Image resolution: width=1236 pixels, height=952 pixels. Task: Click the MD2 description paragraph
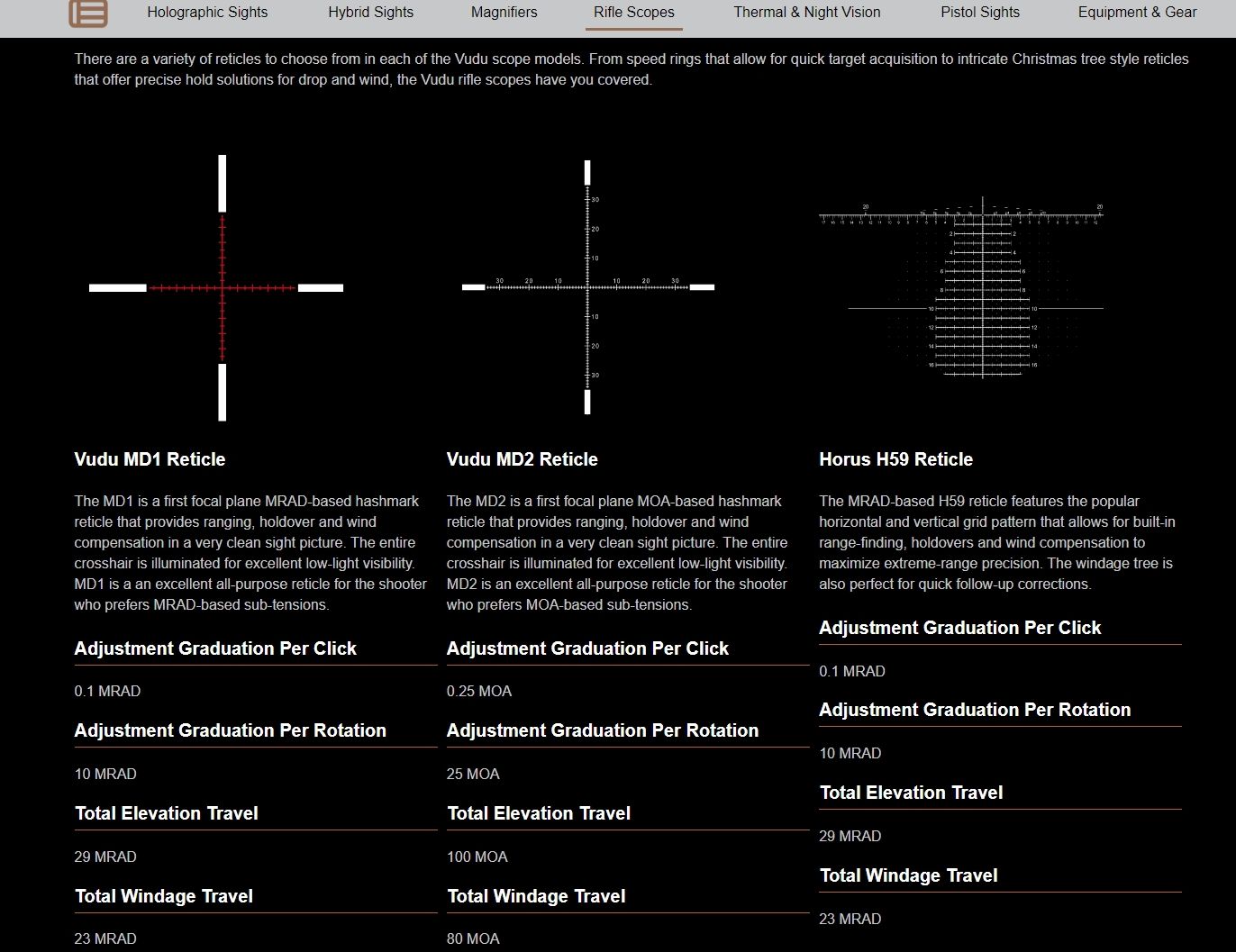coord(617,553)
